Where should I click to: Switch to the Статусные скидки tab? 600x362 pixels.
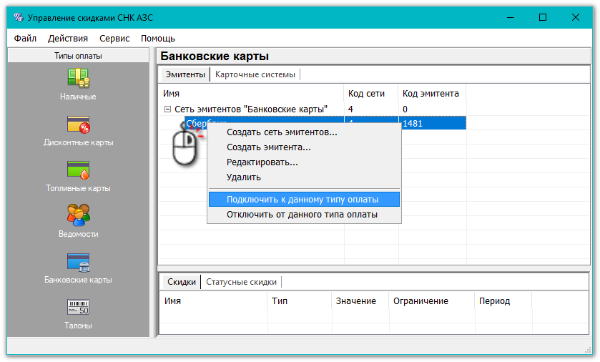(241, 282)
